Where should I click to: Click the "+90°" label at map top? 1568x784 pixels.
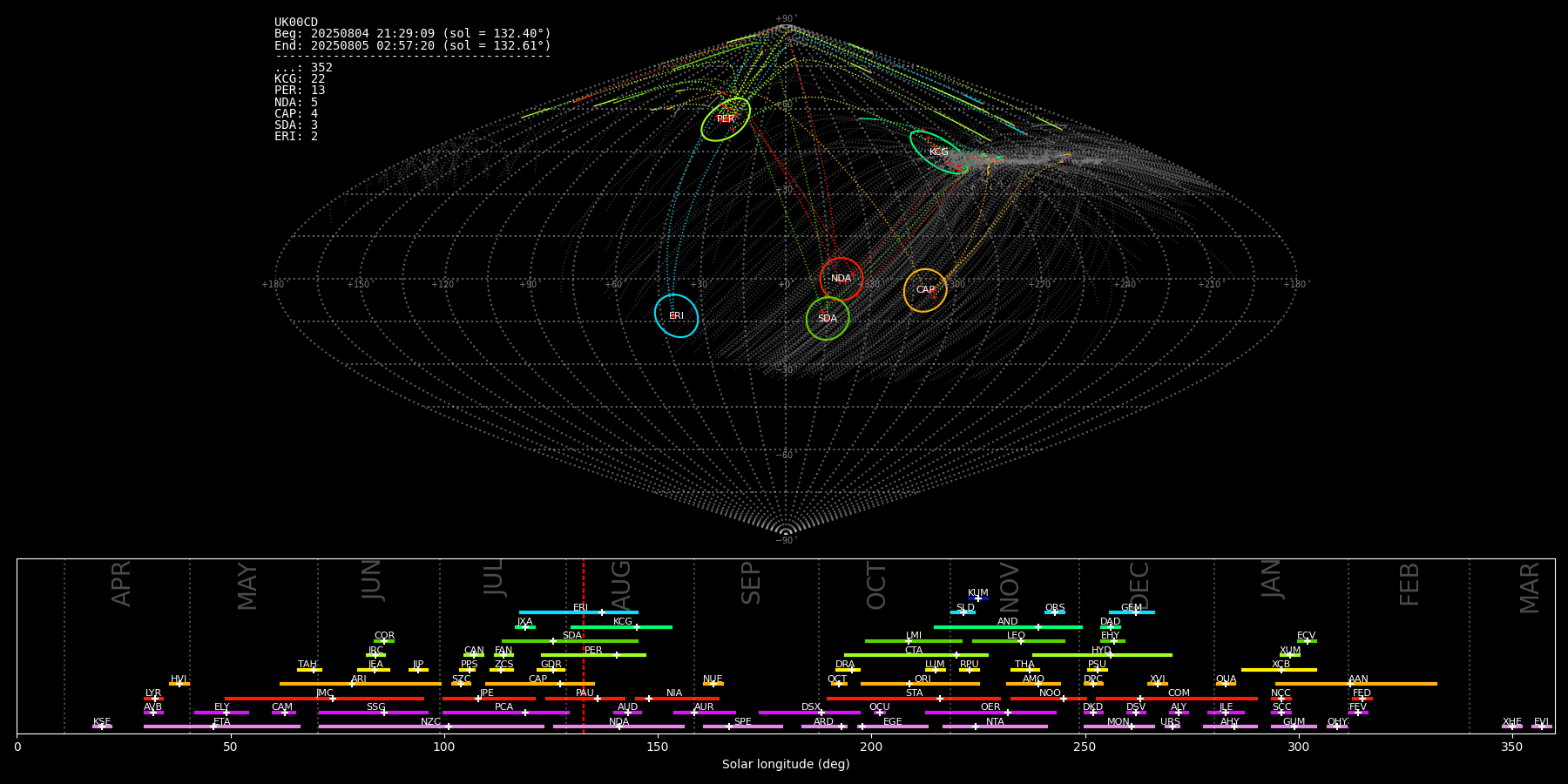pos(786,19)
